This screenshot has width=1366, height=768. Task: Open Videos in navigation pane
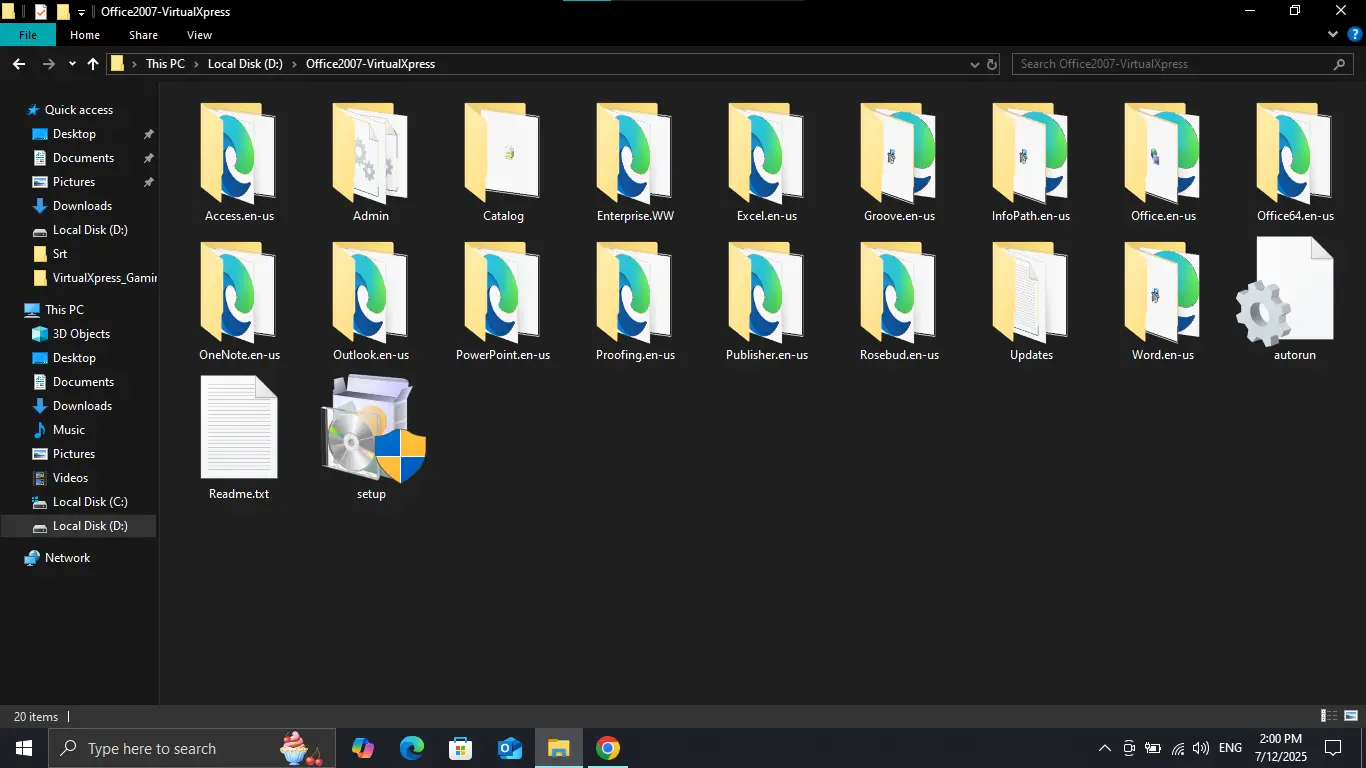pos(70,478)
